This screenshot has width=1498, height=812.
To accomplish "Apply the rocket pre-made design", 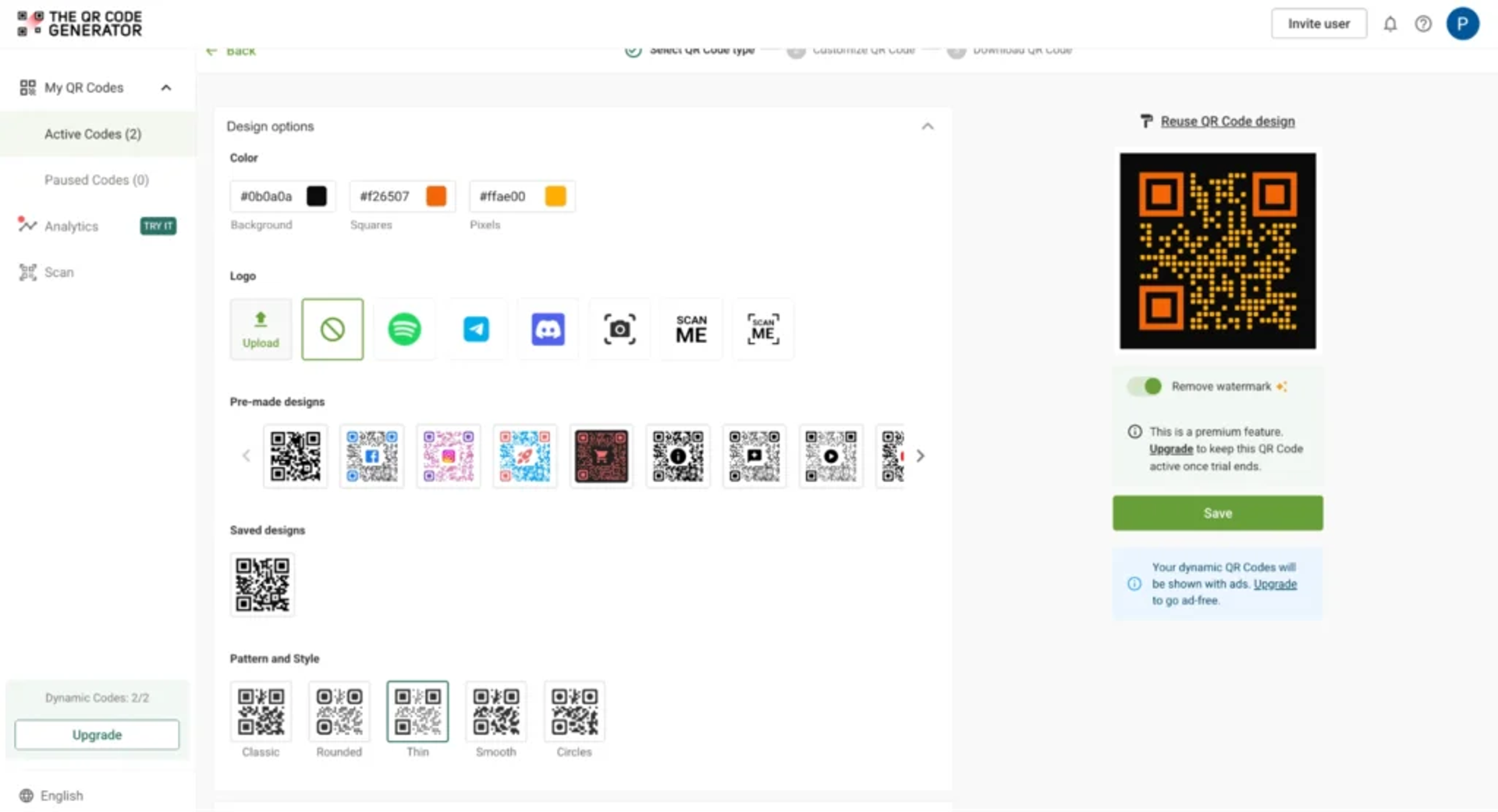I will pos(524,456).
